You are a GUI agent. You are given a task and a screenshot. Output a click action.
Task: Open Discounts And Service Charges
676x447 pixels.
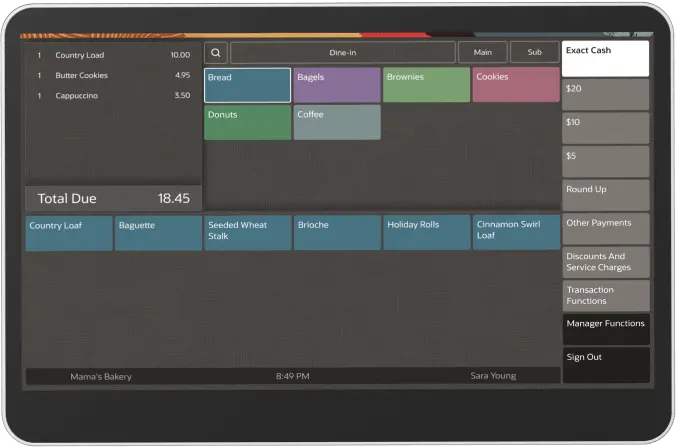point(605,262)
